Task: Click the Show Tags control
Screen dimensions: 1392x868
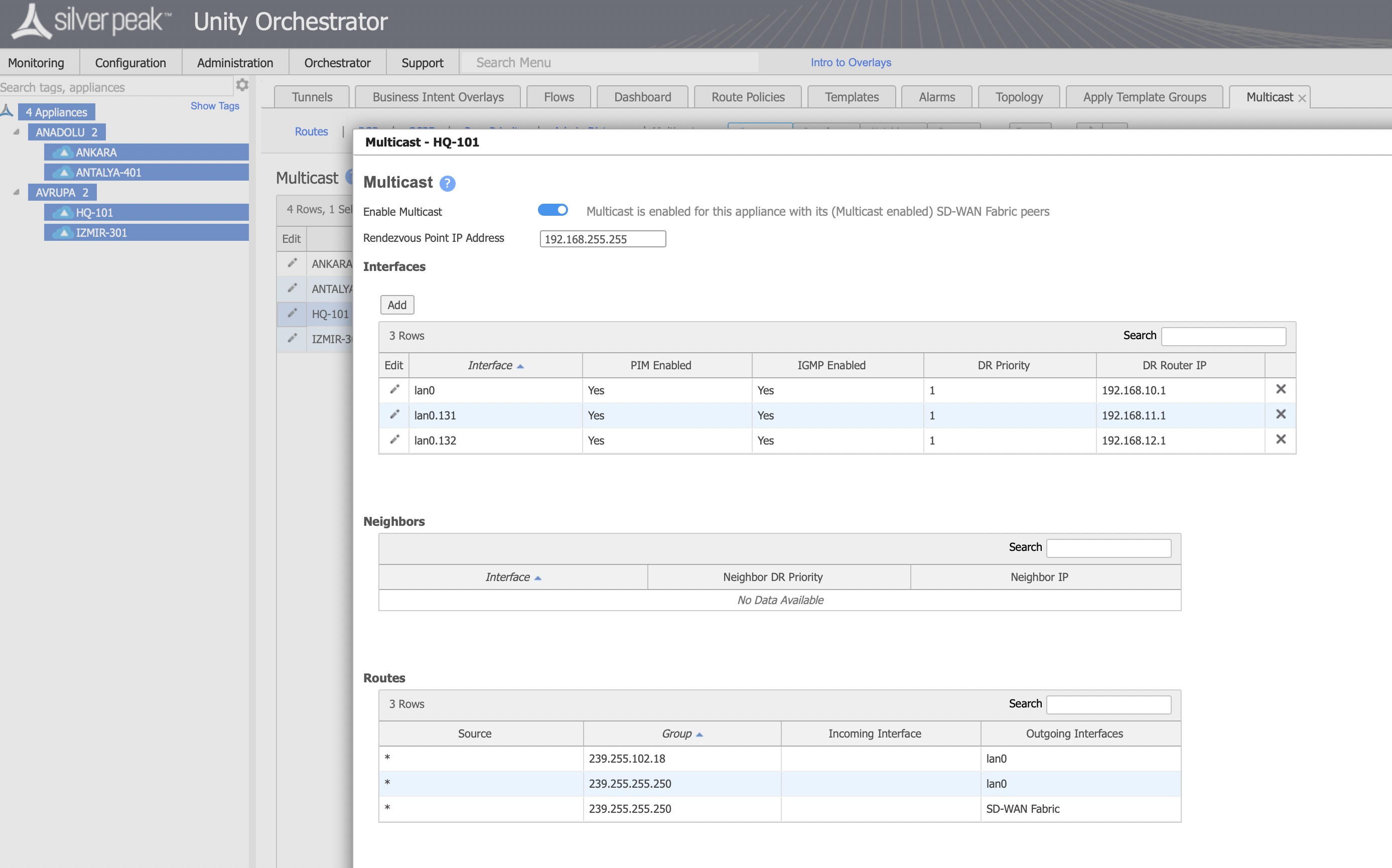Action: click(x=215, y=106)
